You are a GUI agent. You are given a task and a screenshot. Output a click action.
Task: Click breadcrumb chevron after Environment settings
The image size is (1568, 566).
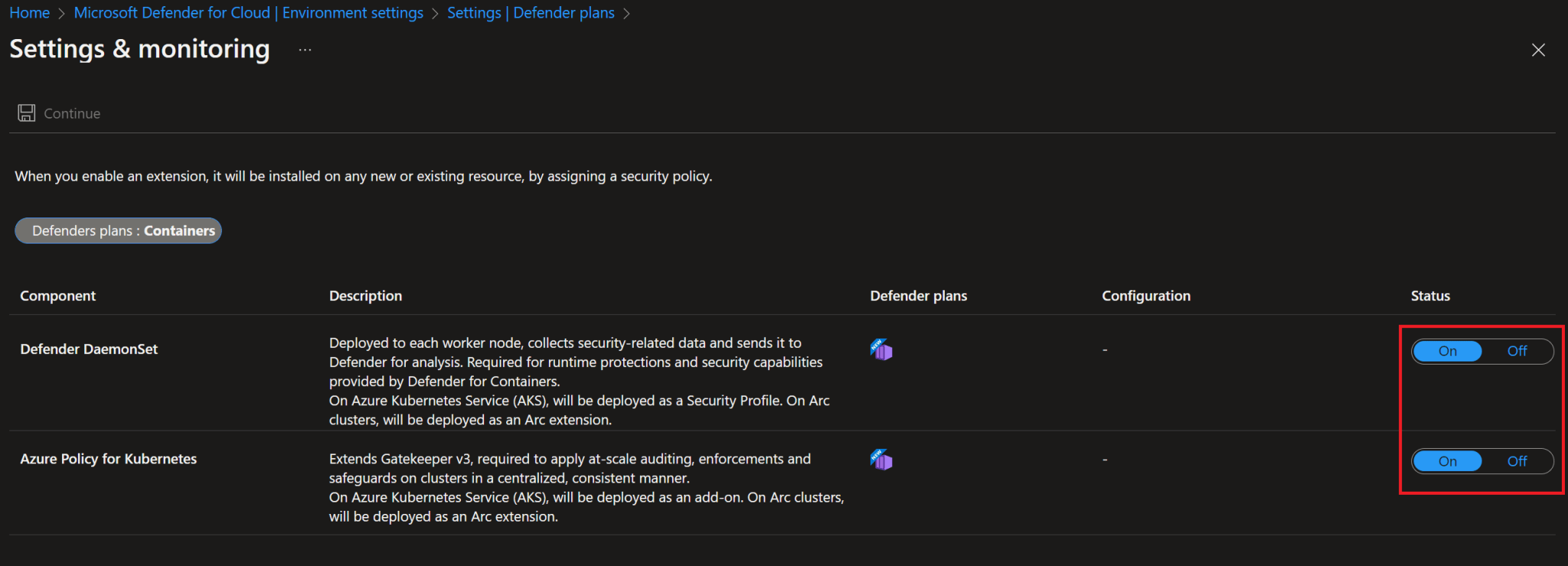point(436,14)
